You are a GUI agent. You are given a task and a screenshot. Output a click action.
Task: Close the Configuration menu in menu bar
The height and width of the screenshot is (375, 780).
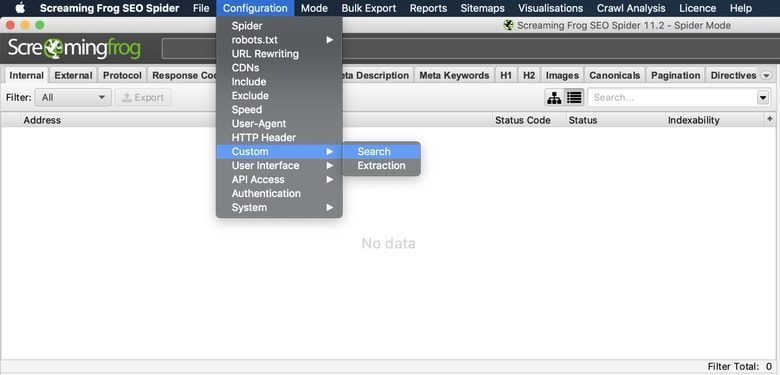255,8
